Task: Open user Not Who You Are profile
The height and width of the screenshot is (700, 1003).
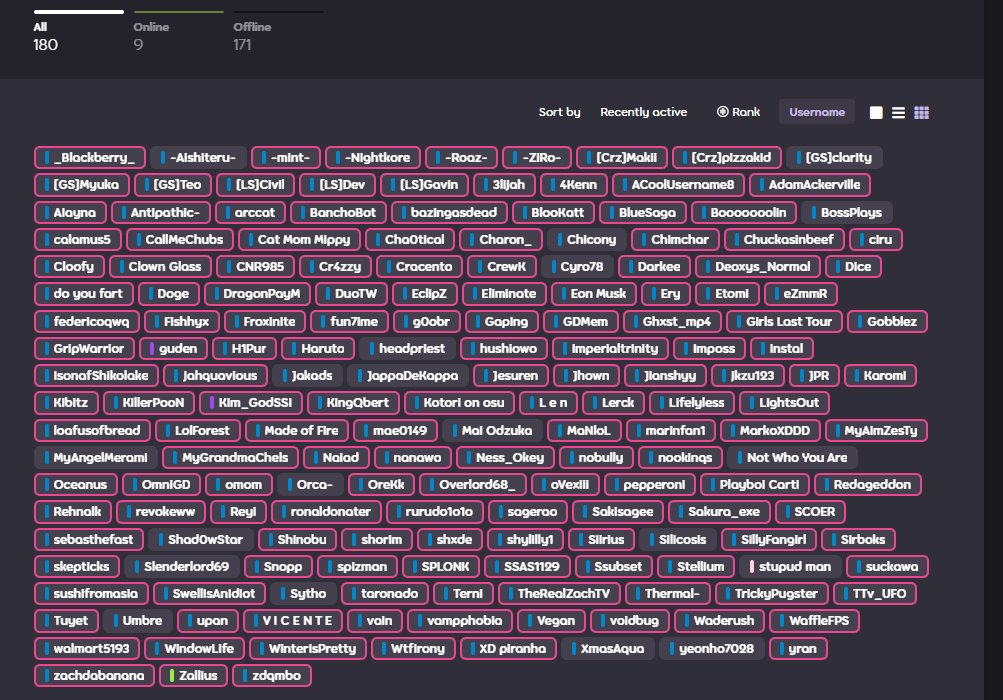Action: tap(793, 457)
